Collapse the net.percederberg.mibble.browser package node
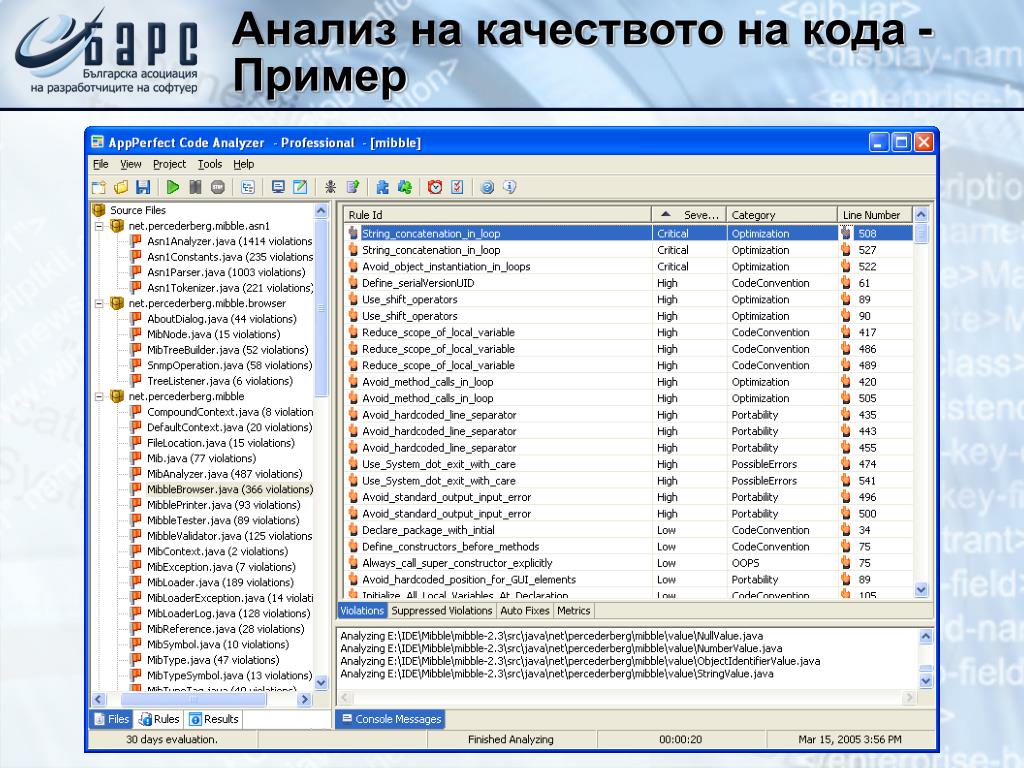This screenshot has height=768, width=1024. (x=99, y=304)
